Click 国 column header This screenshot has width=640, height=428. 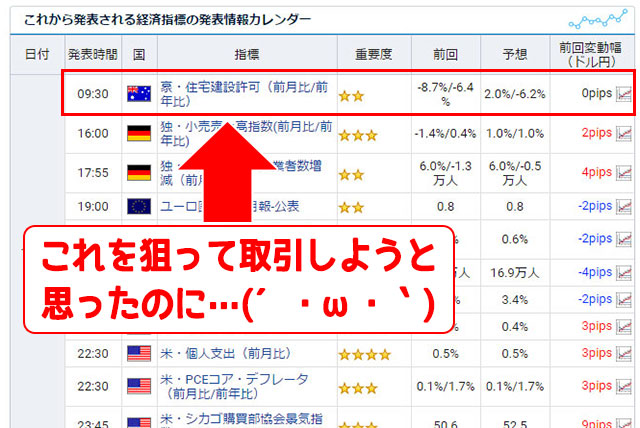coord(139,54)
